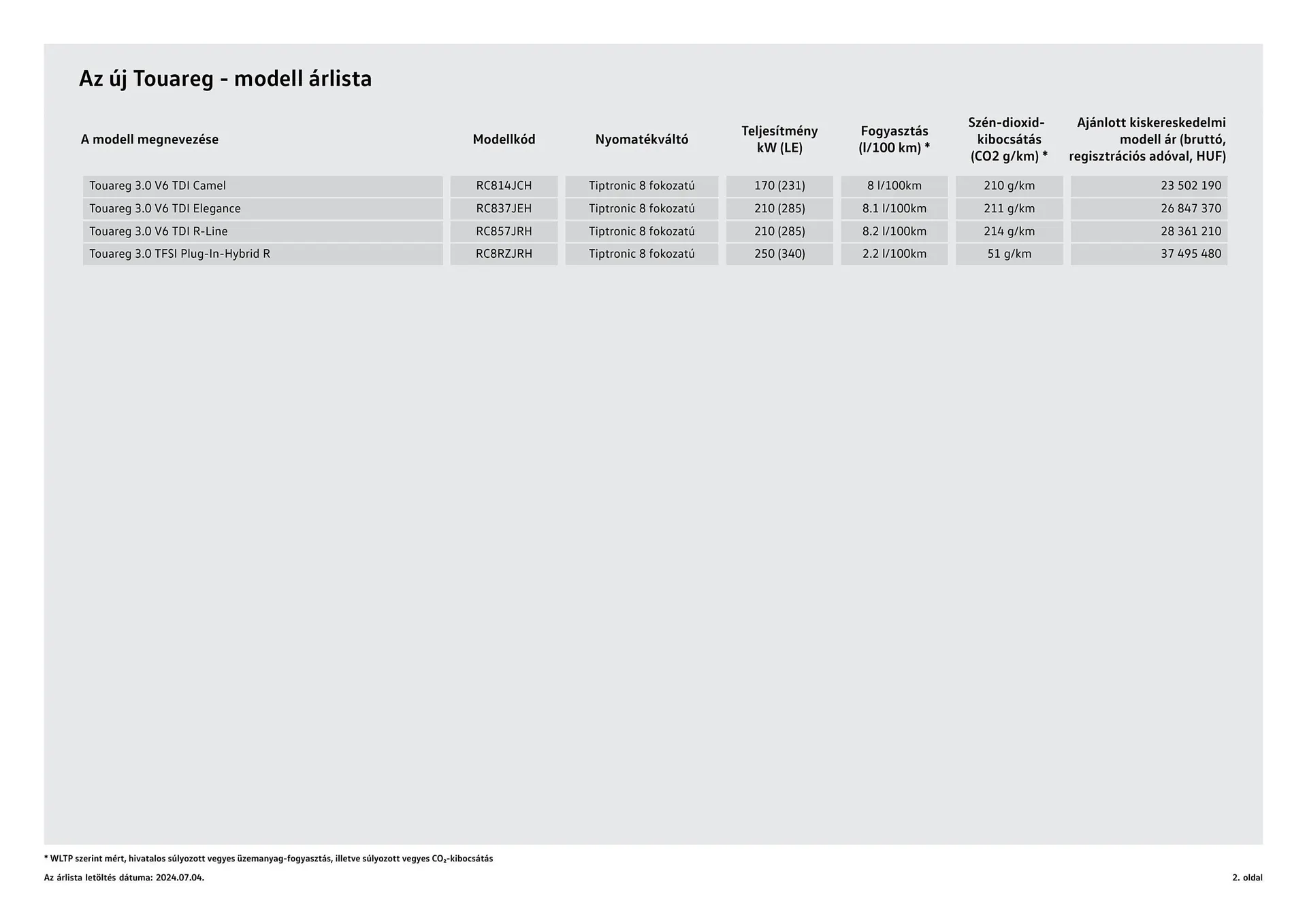Click the 'Nyomatékváltó' column header
This screenshot has width=1307, height=924.
[x=641, y=139]
